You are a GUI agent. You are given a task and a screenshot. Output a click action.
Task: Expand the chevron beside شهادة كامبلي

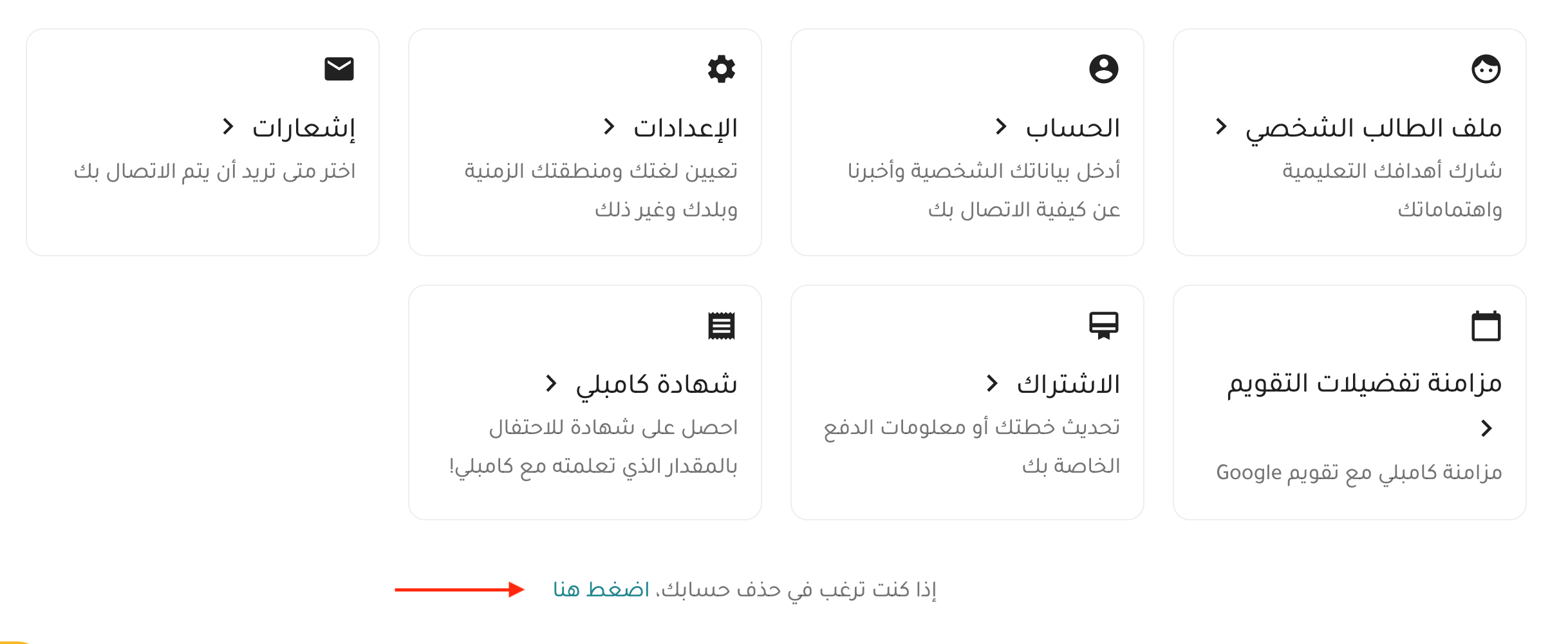(x=551, y=383)
